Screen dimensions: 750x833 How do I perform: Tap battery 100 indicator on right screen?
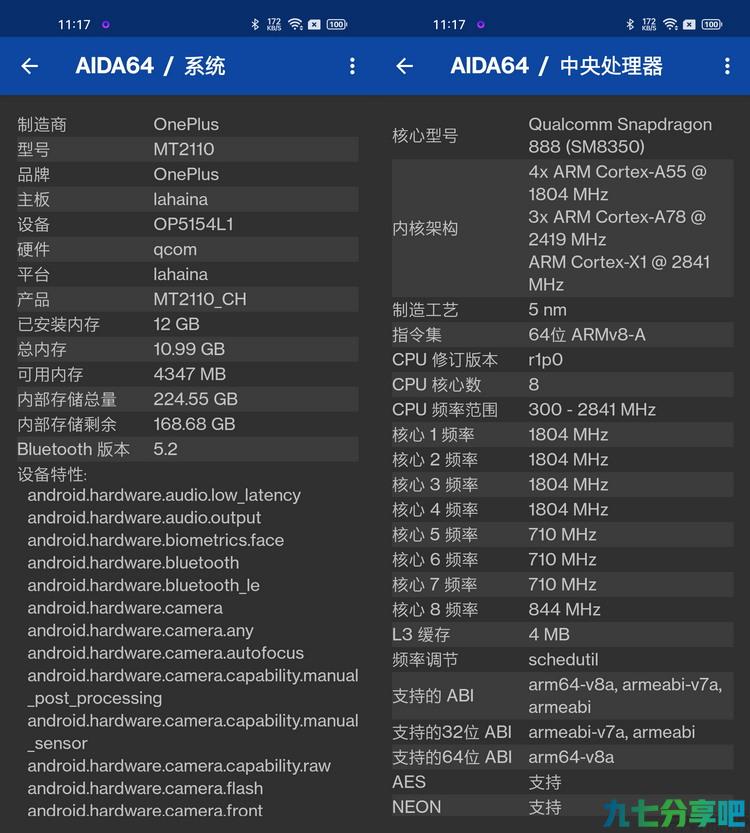coord(712,24)
